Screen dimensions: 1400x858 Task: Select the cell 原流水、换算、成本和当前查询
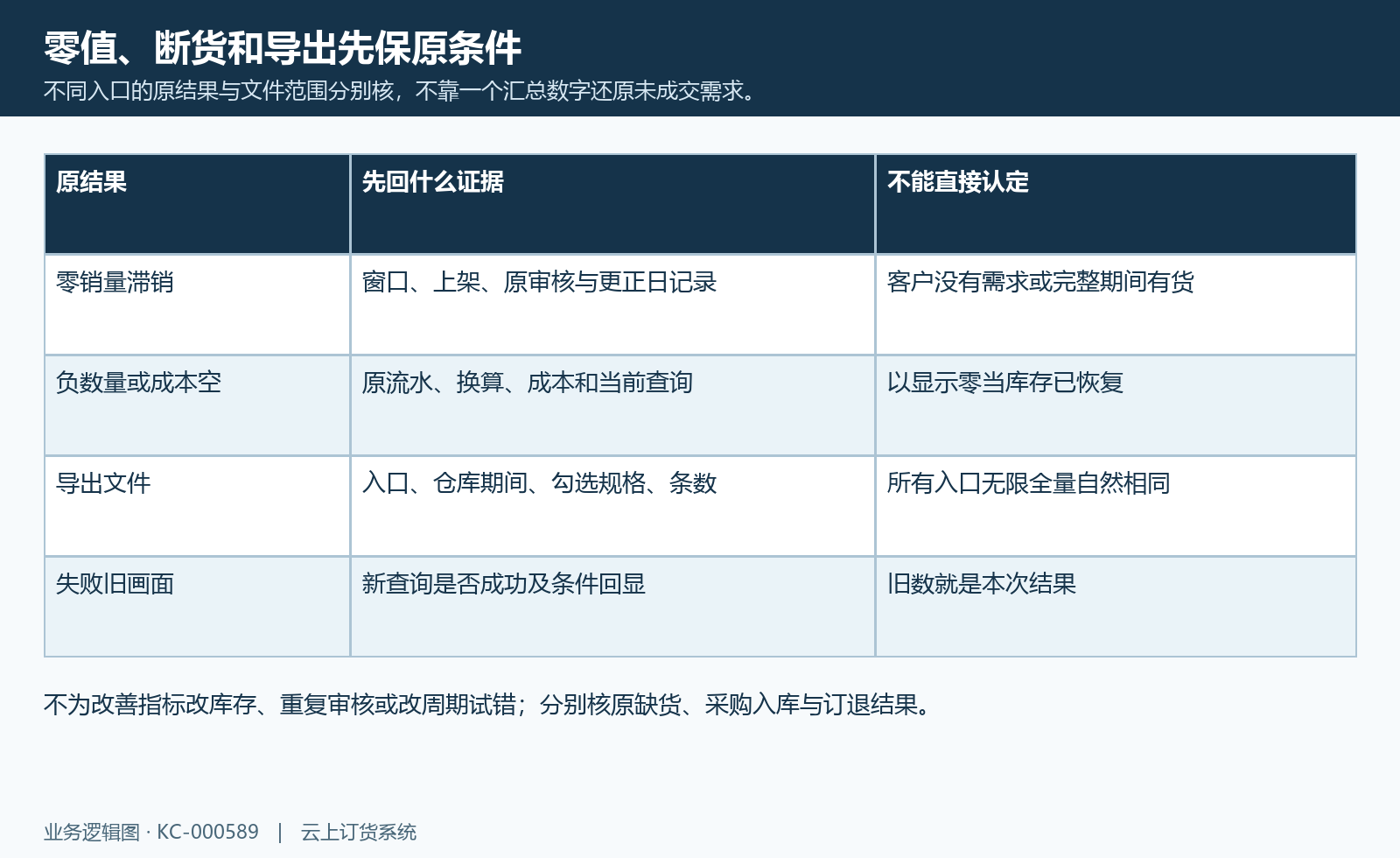click(x=612, y=405)
